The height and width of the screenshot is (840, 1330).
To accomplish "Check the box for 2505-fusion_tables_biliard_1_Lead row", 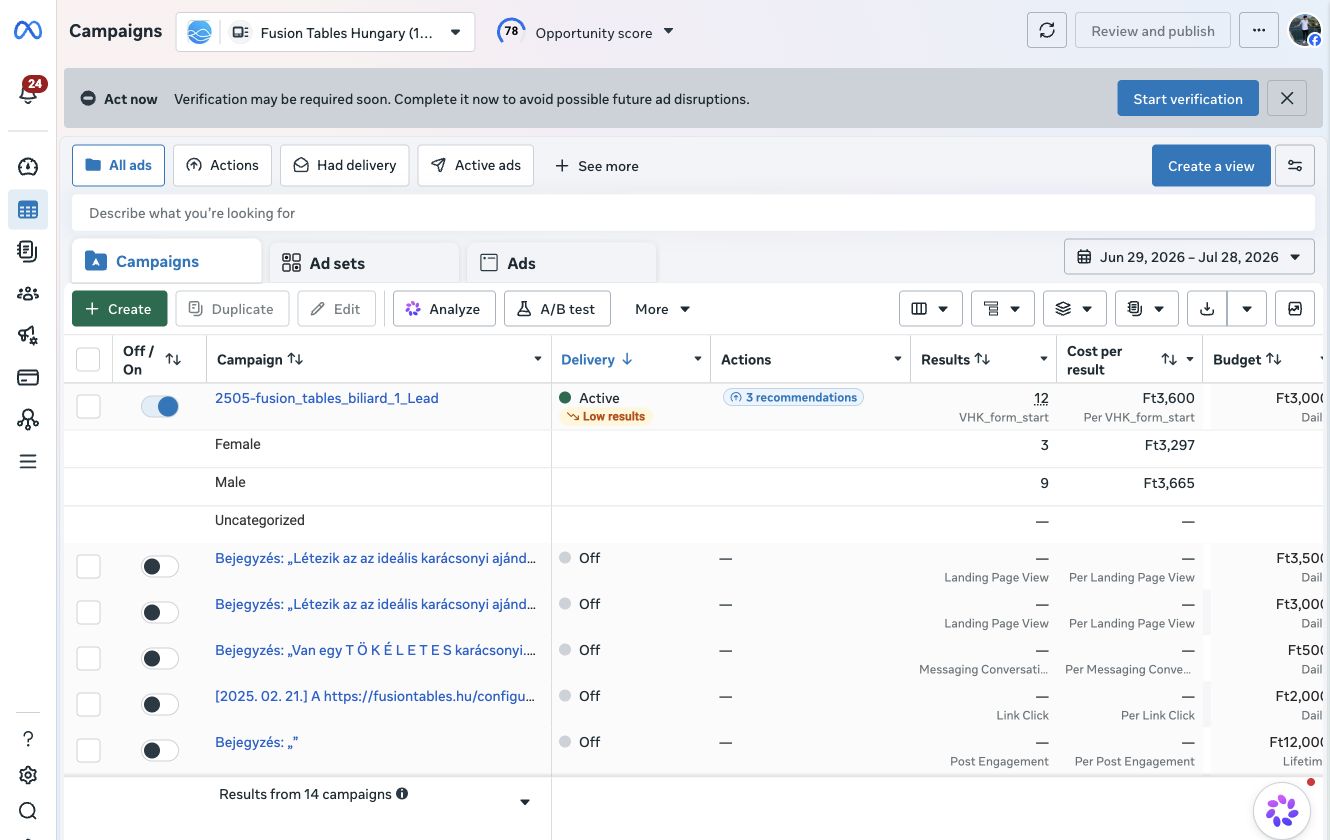I will [x=89, y=406].
